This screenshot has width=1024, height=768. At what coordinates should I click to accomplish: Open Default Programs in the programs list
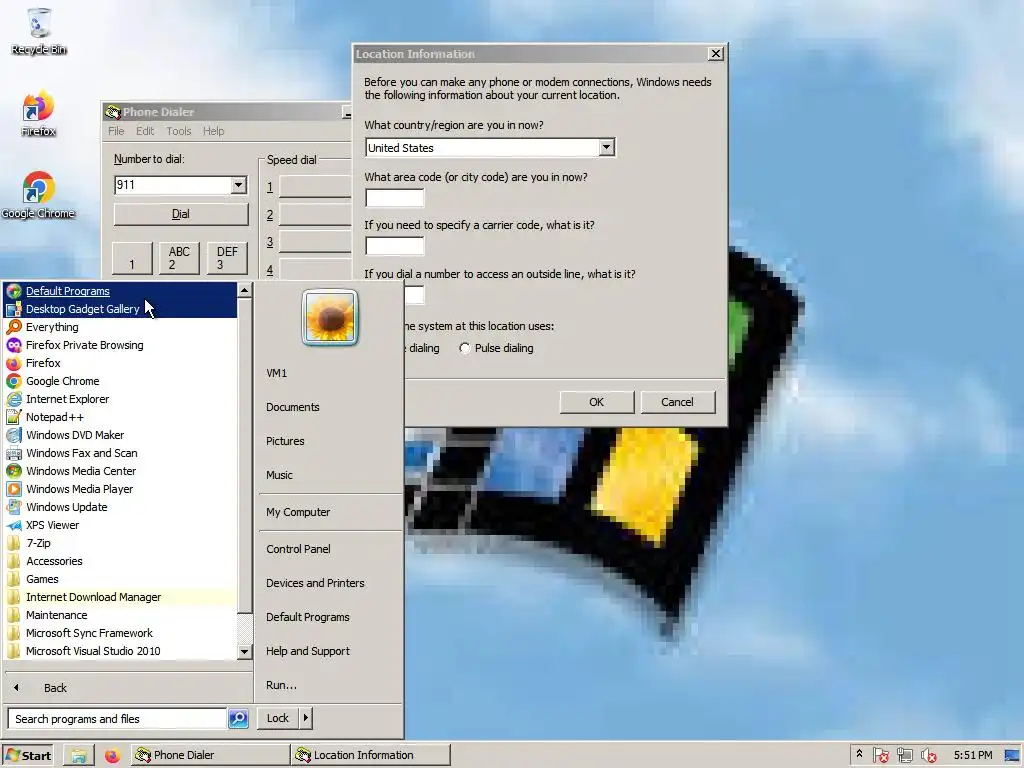coord(120,291)
